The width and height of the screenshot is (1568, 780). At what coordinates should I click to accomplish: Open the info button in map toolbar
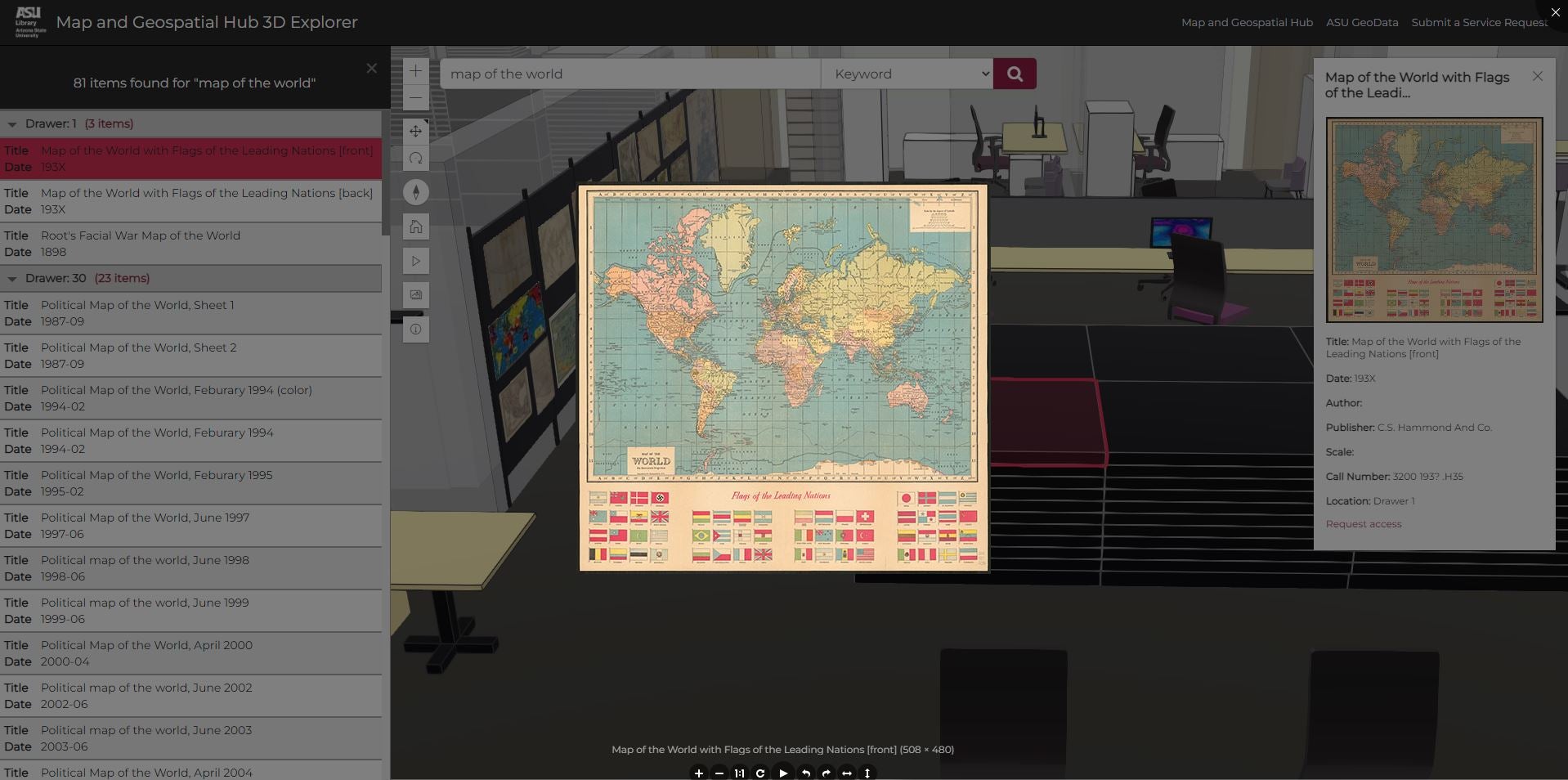pyautogui.click(x=415, y=329)
